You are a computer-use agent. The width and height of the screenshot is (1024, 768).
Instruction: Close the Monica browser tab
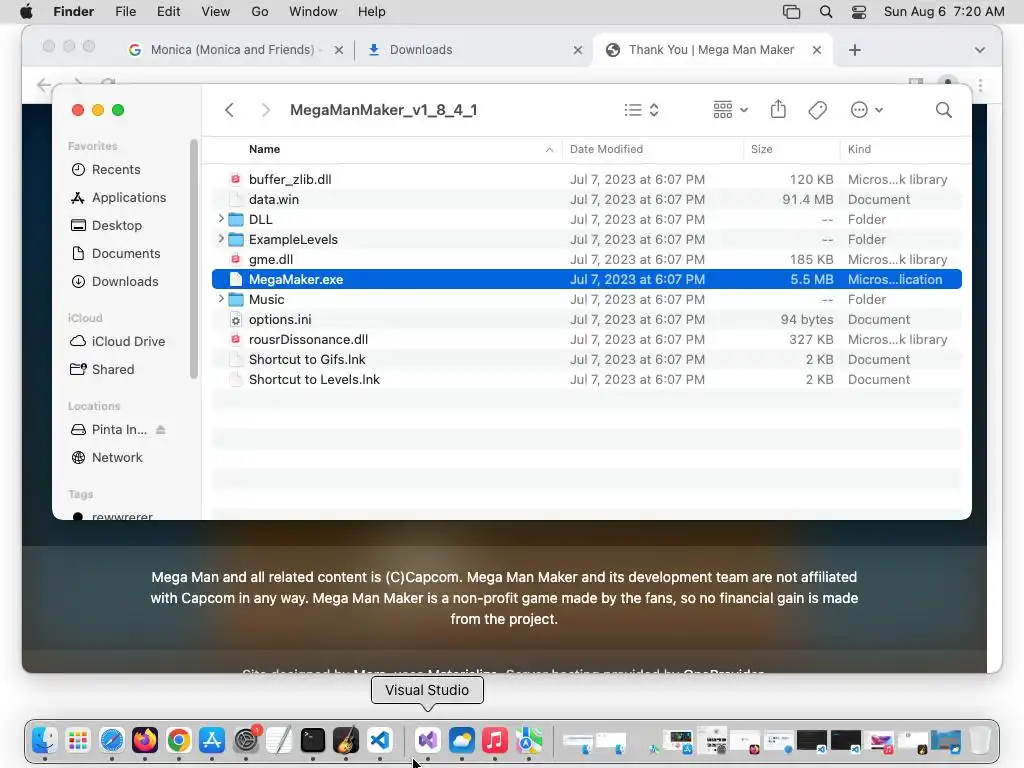tap(338, 50)
